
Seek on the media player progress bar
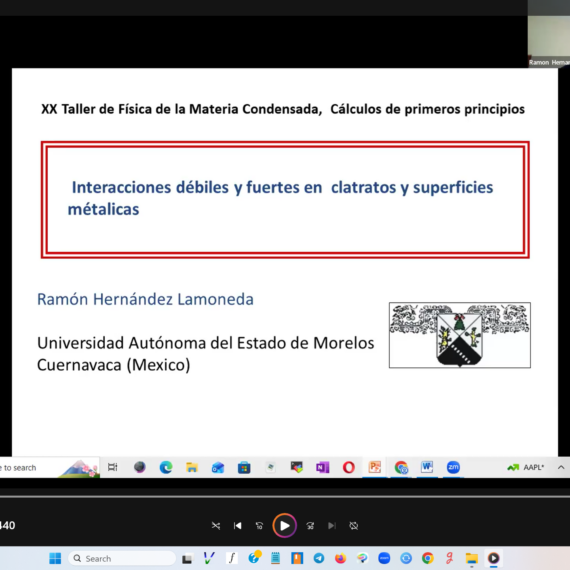coord(285,496)
